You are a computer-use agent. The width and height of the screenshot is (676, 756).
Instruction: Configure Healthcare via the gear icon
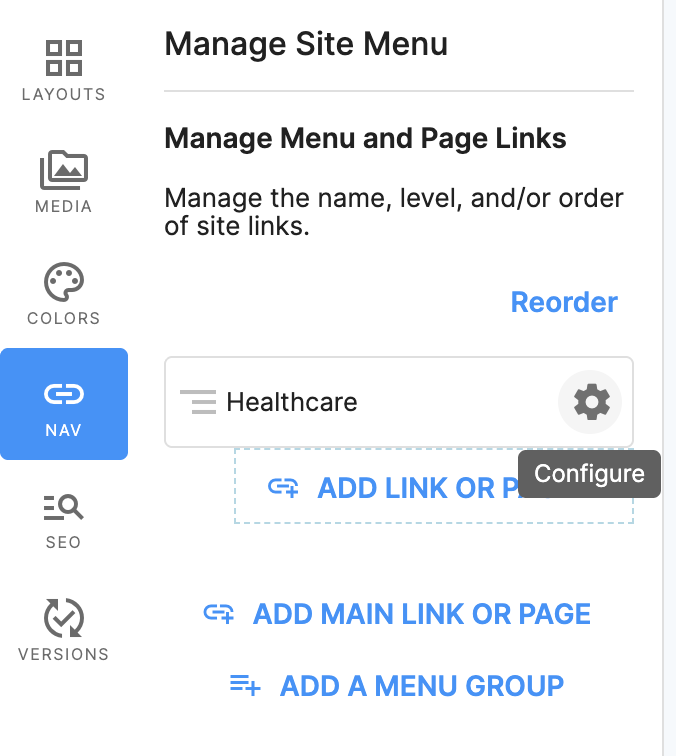point(591,402)
